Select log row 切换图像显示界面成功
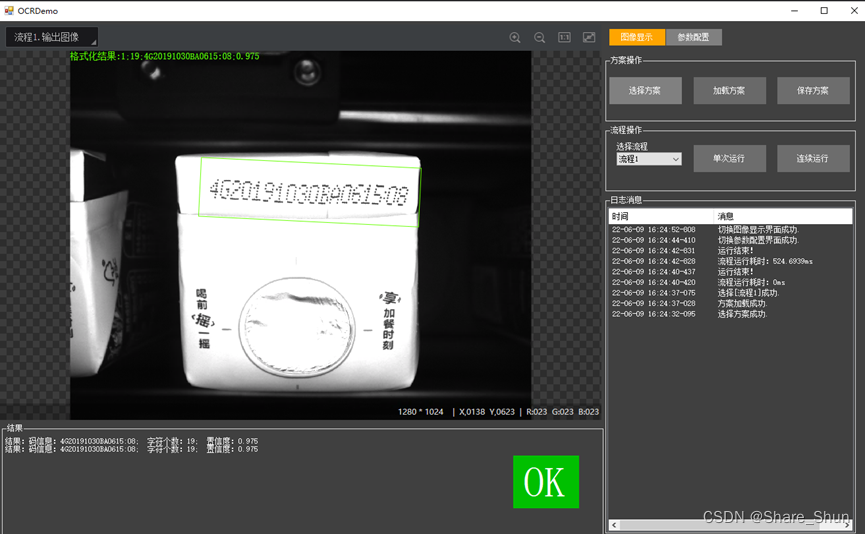The image size is (865, 534). click(x=731, y=229)
